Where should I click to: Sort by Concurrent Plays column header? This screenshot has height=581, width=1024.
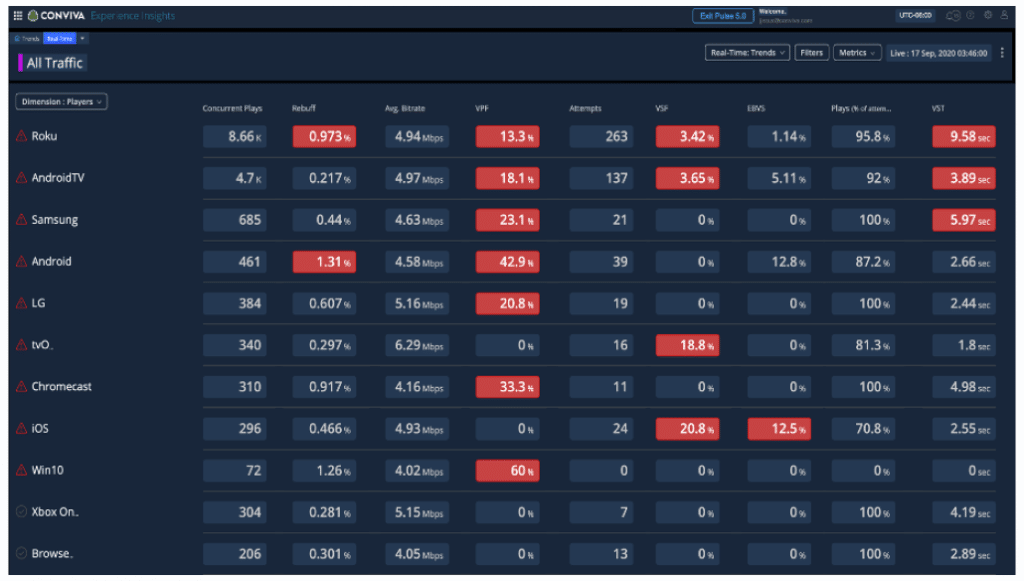pyautogui.click(x=232, y=108)
